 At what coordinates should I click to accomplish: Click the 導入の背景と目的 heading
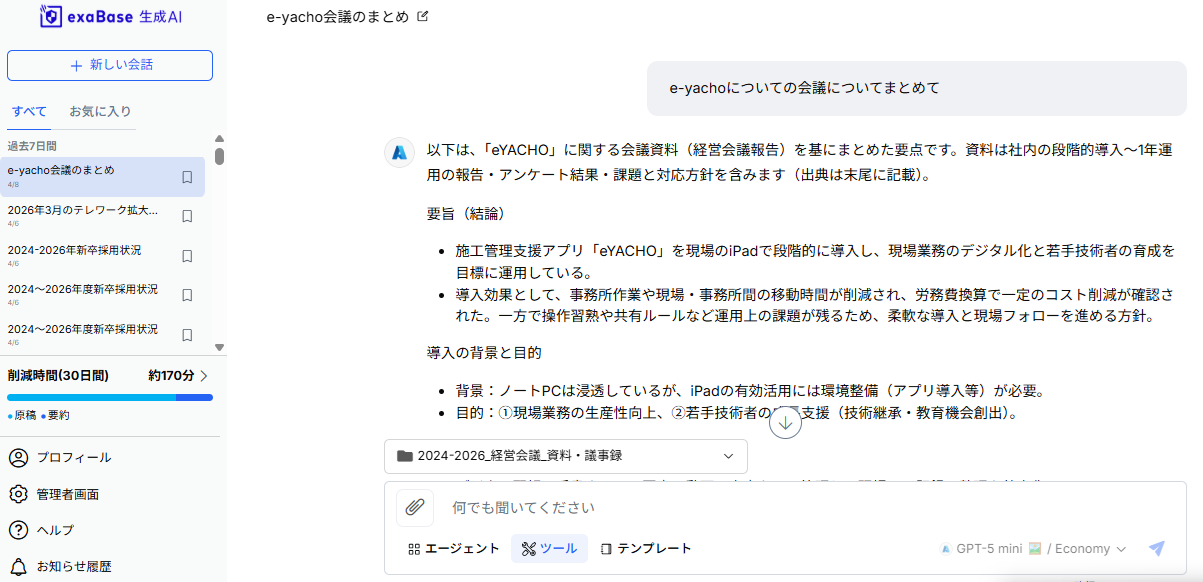point(484,352)
